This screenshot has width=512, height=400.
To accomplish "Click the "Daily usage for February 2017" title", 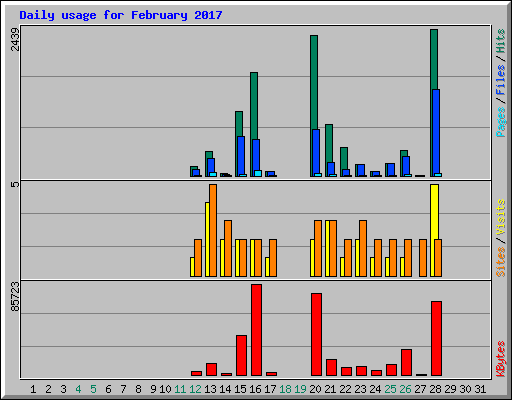I will (x=121, y=15).
